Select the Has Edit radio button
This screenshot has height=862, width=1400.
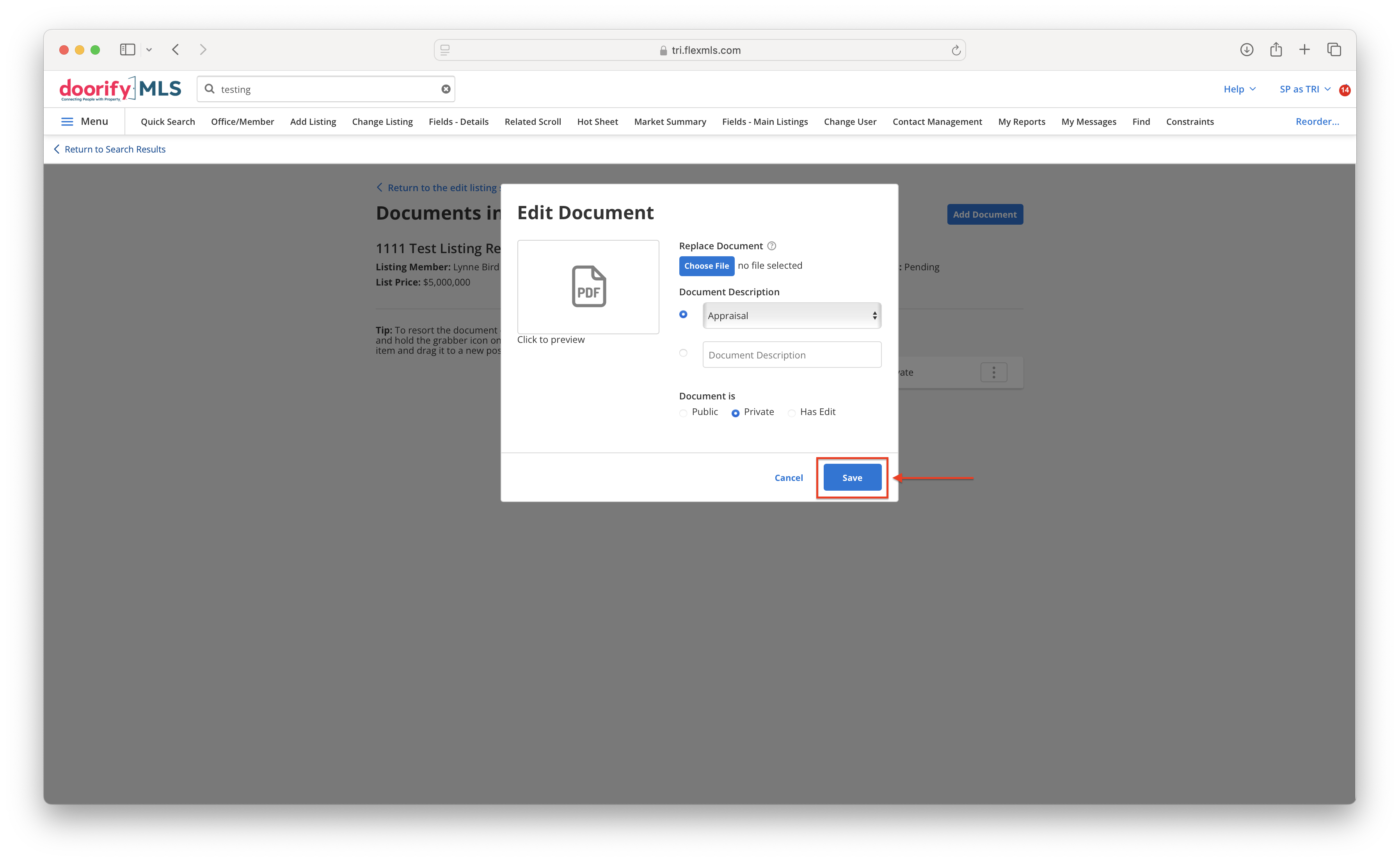point(792,413)
